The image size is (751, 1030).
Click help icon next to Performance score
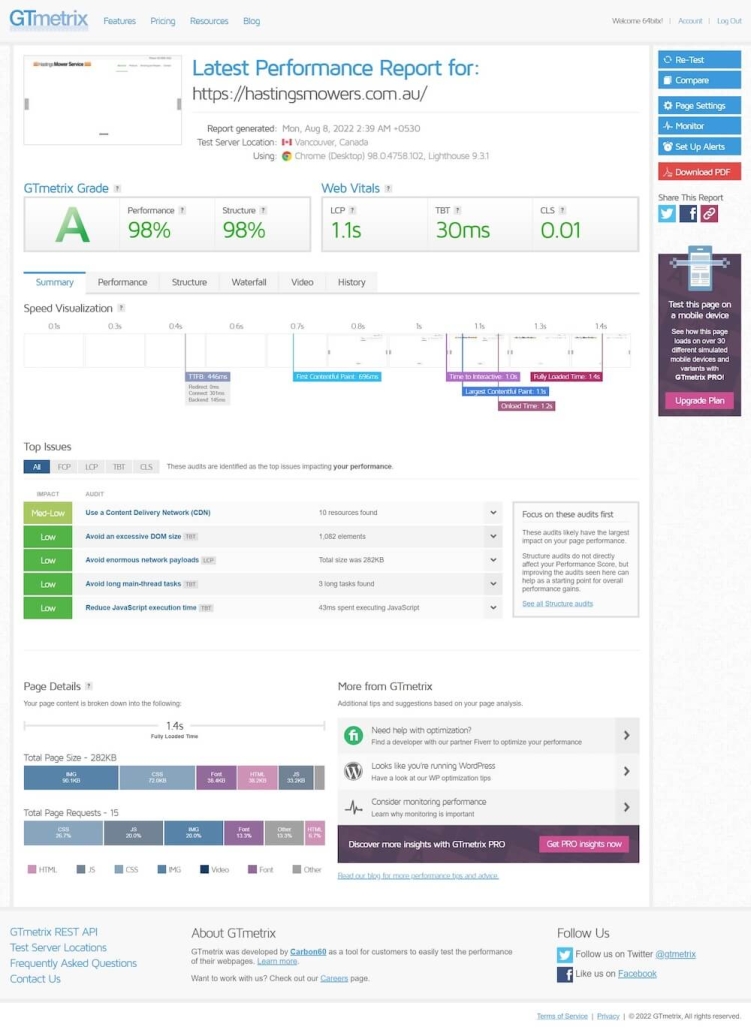click(183, 210)
